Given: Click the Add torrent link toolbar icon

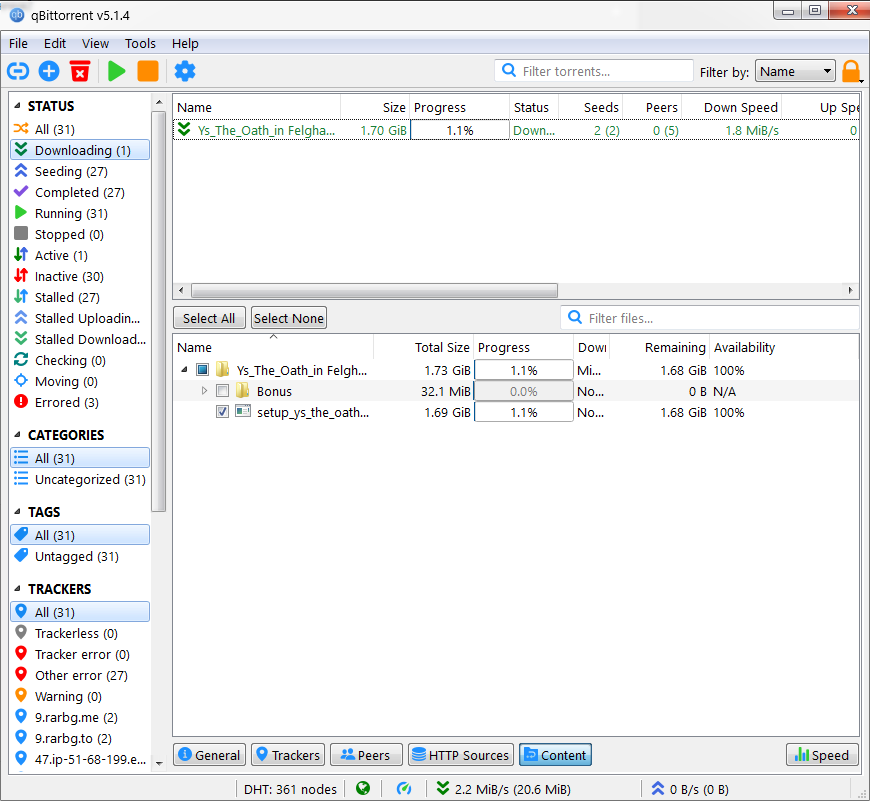Looking at the screenshot, I should [x=18, y=71].
